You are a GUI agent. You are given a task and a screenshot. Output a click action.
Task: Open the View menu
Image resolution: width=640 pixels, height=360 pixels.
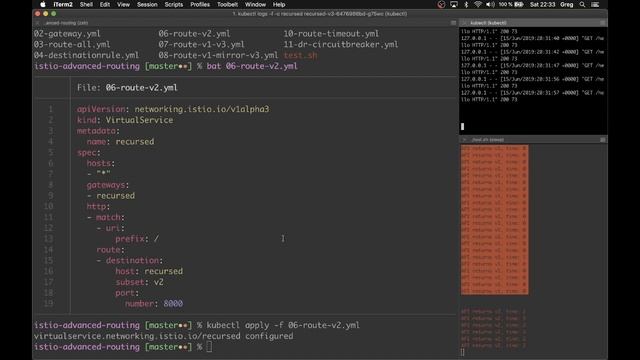pyautogui.click(x=123, y=4)
